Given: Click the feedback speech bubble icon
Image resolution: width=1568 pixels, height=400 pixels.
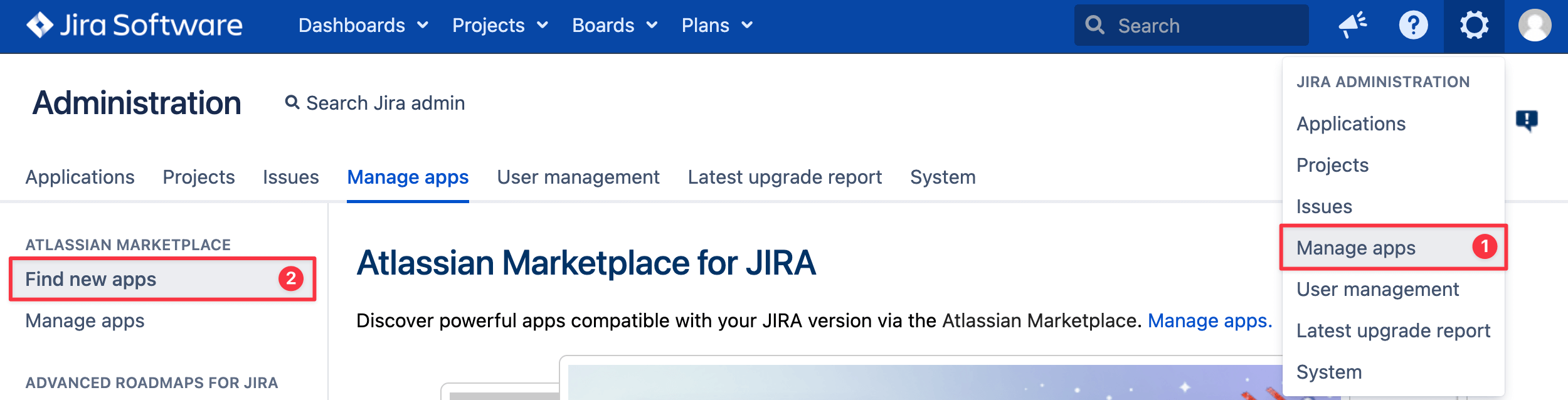Looking at the screenshot, I should (x=1527, y=120).
